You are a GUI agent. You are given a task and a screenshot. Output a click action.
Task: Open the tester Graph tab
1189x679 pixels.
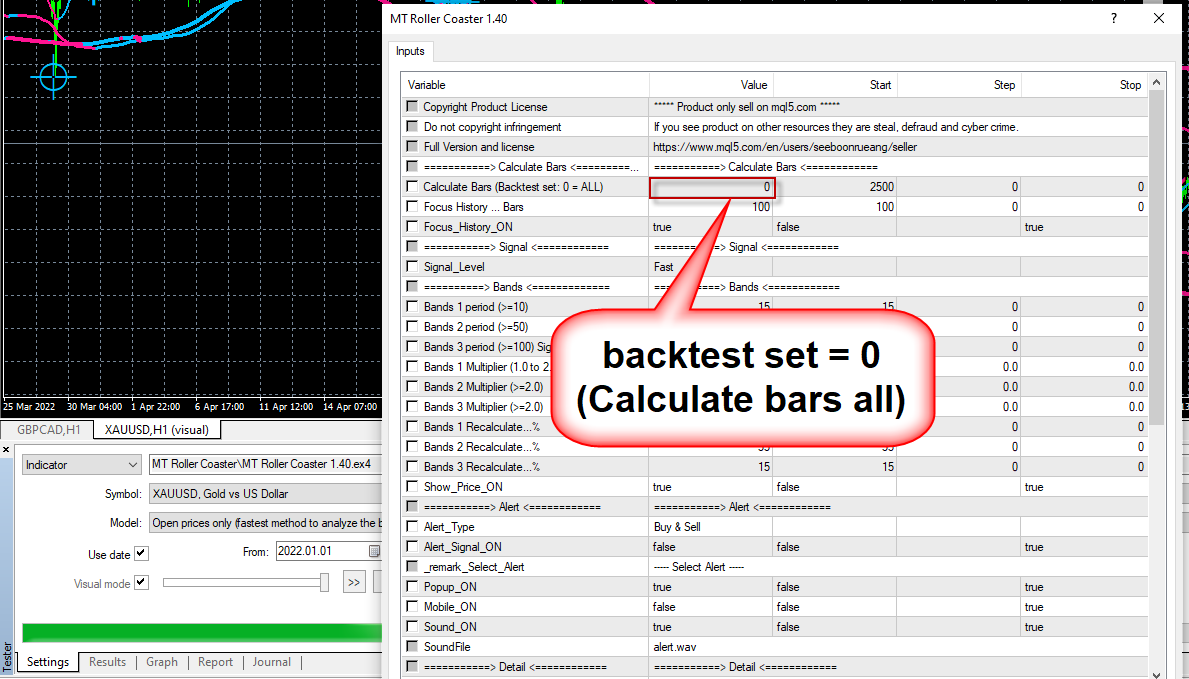[162, 662]
